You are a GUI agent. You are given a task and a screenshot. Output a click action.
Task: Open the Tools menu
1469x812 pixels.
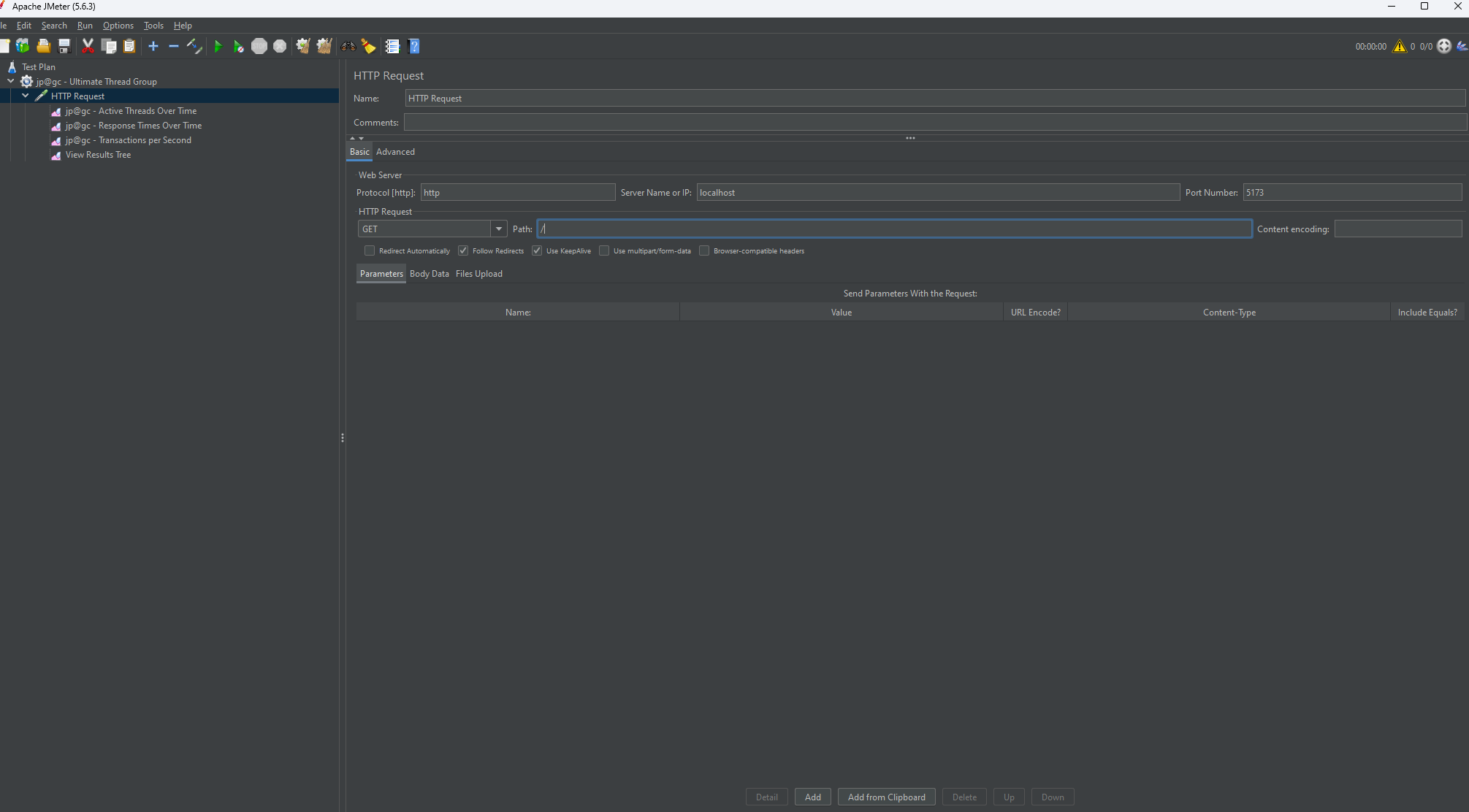(x=153, y=25)
